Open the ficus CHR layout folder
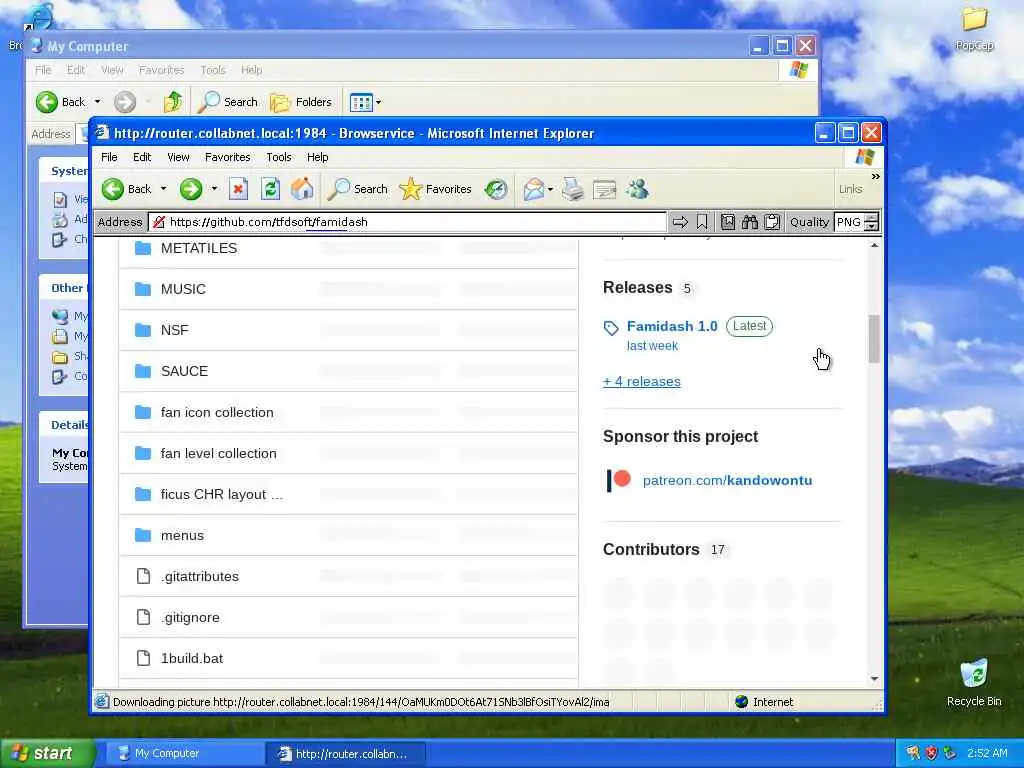The image size is (1024, 768). 221,495
